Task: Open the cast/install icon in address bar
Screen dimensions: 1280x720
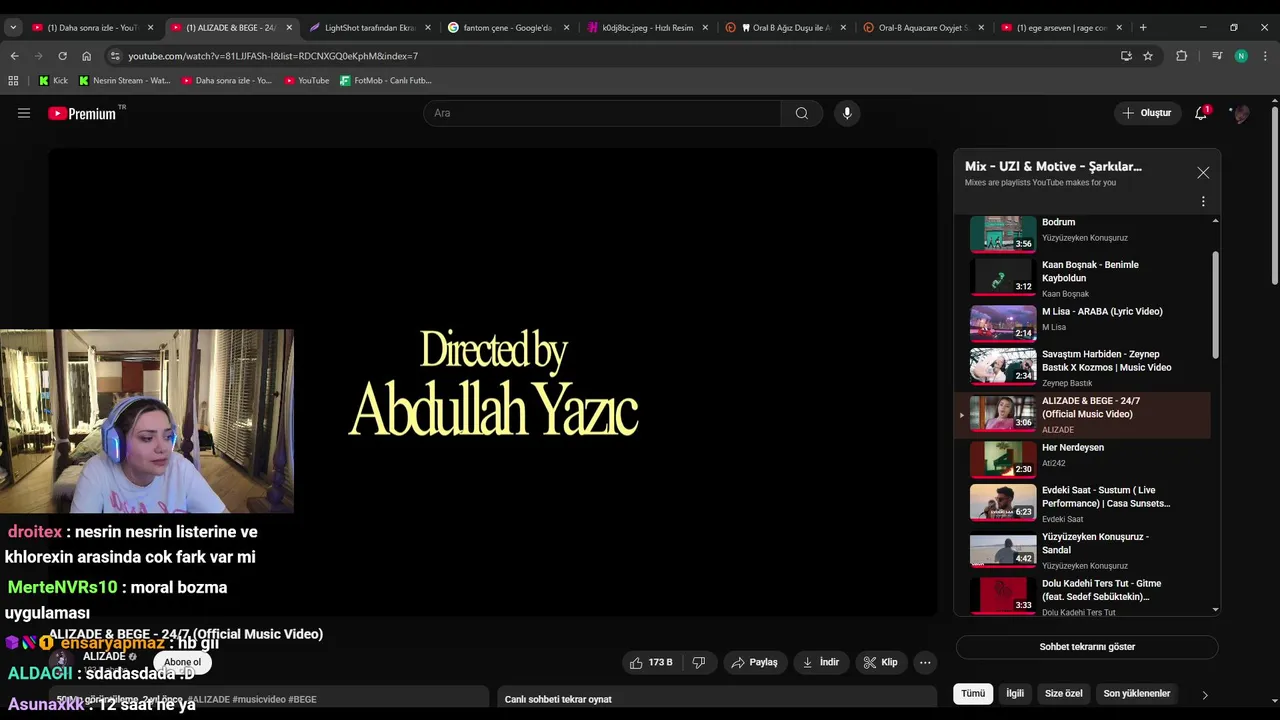Action: [x=1126, y=56]
